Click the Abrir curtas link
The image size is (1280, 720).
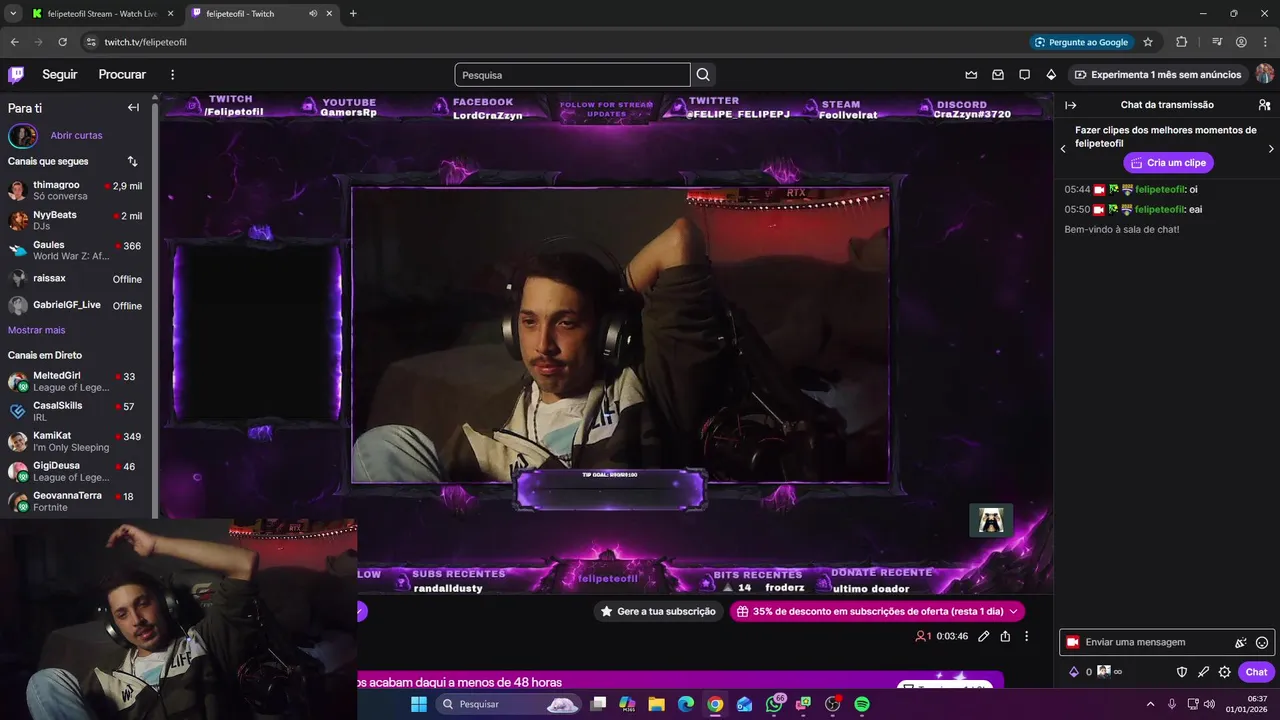point(76,135)
